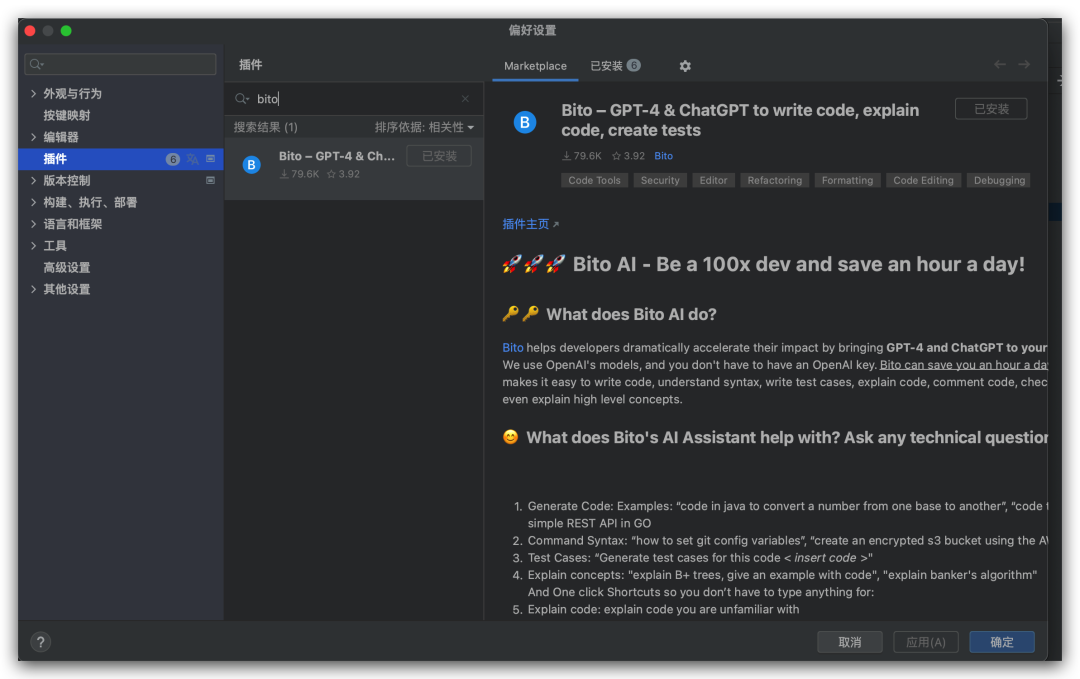Expand the 编辑器 settings group

33,137
